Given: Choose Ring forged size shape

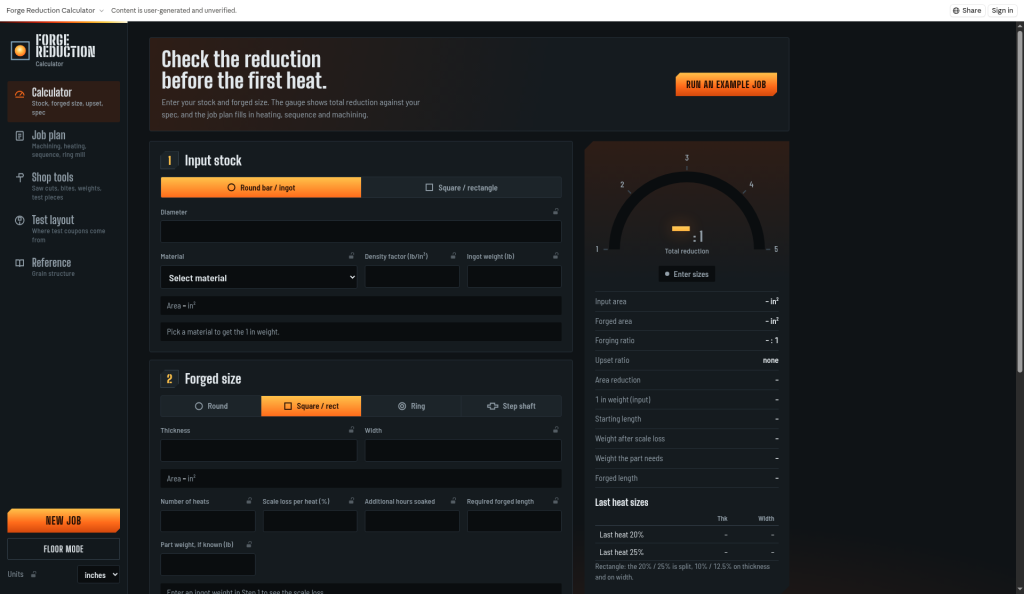Looking at the screenshot, I should [411, 406].
